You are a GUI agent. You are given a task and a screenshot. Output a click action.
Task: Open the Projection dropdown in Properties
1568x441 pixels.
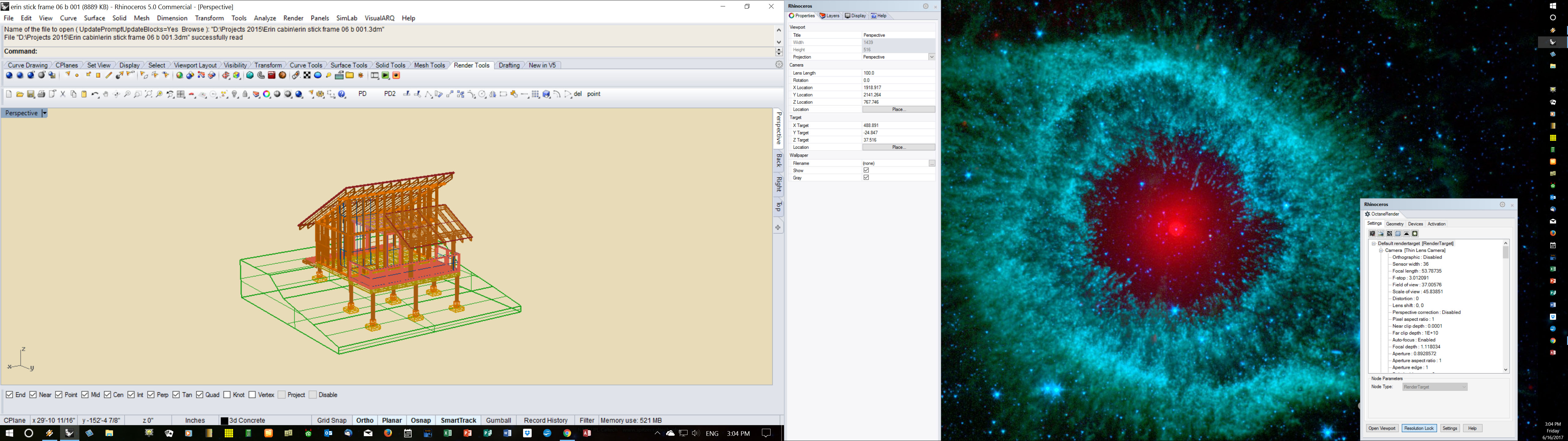931,57
